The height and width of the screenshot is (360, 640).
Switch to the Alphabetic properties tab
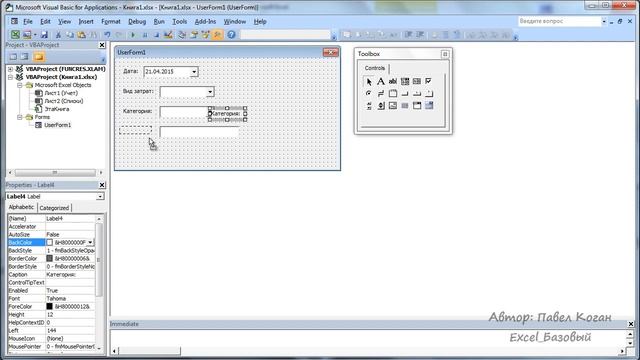21,207
